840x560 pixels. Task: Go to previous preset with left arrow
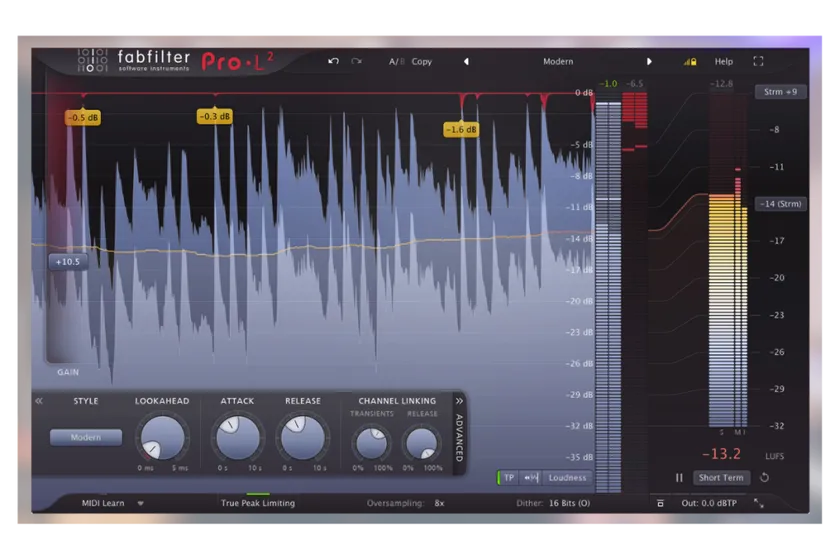(466, 62)
